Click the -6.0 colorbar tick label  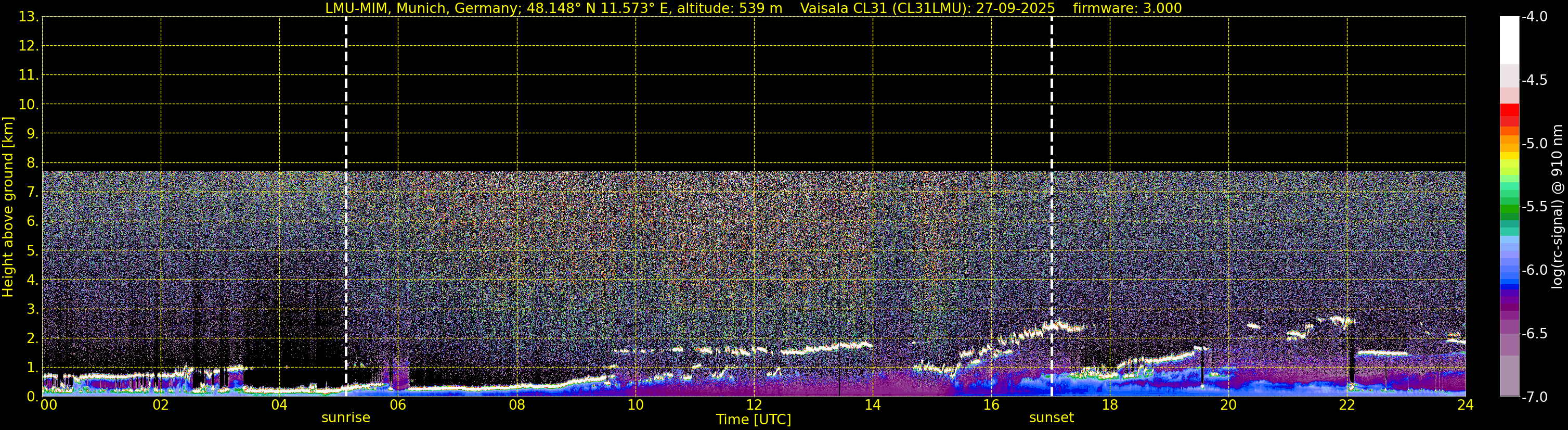(1534, 270)
